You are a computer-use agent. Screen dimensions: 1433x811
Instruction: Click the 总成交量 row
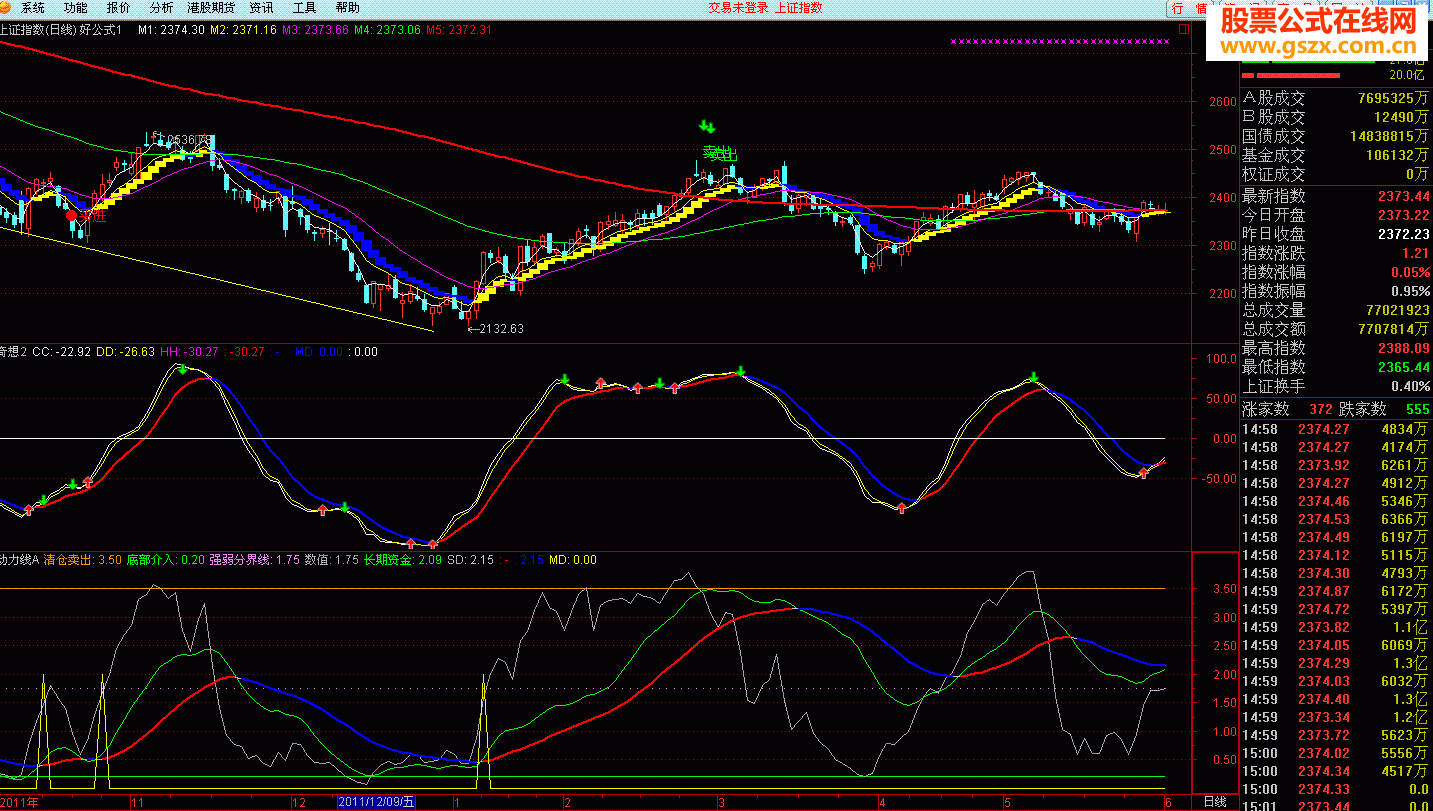point(1336,310)
